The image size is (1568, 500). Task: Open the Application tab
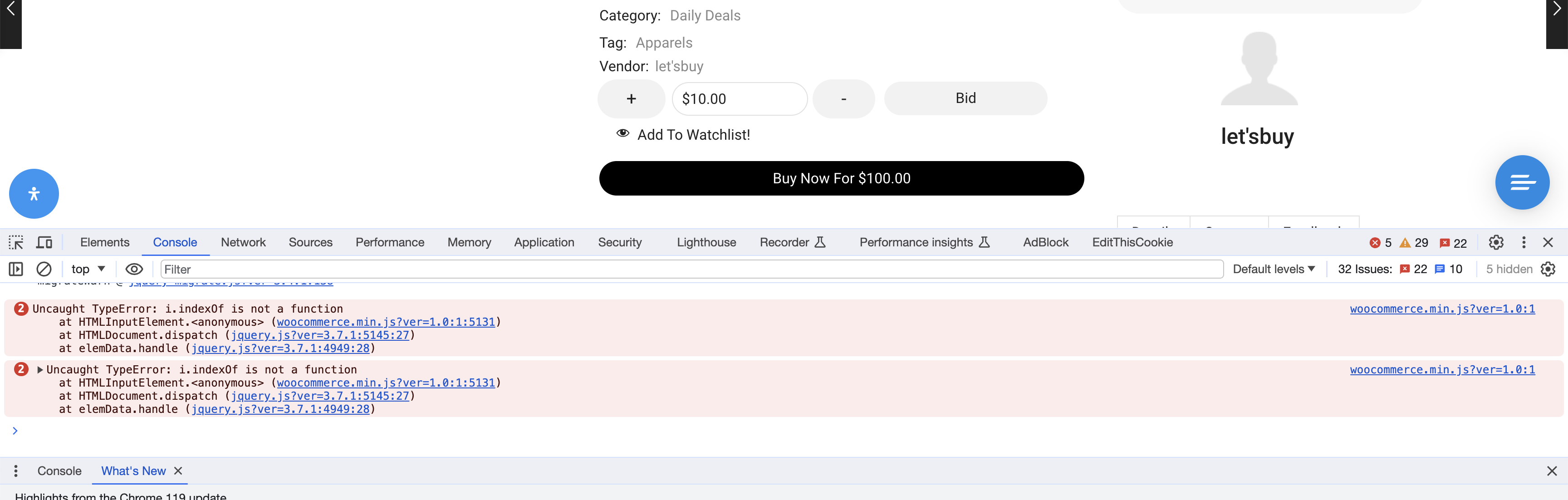(544, 242)
